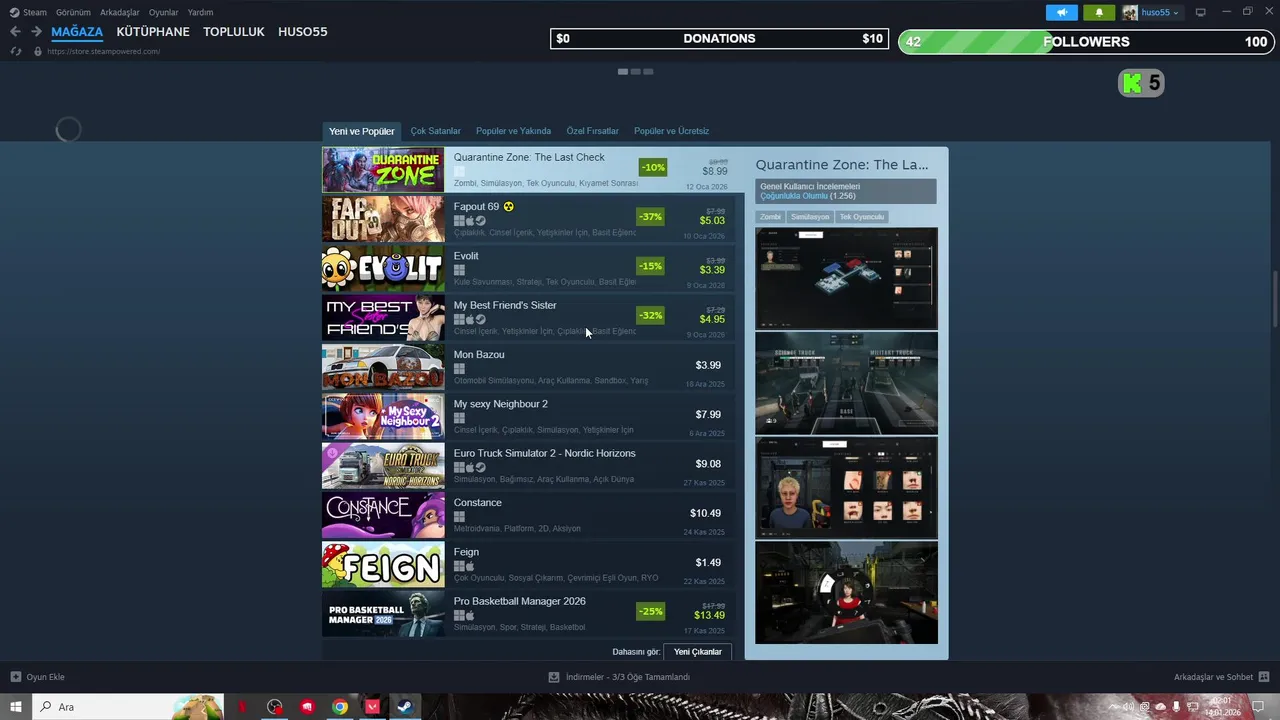Select the Popüler ve Yakında tab
1280x720 pixels.
click(x=514, y=131)
